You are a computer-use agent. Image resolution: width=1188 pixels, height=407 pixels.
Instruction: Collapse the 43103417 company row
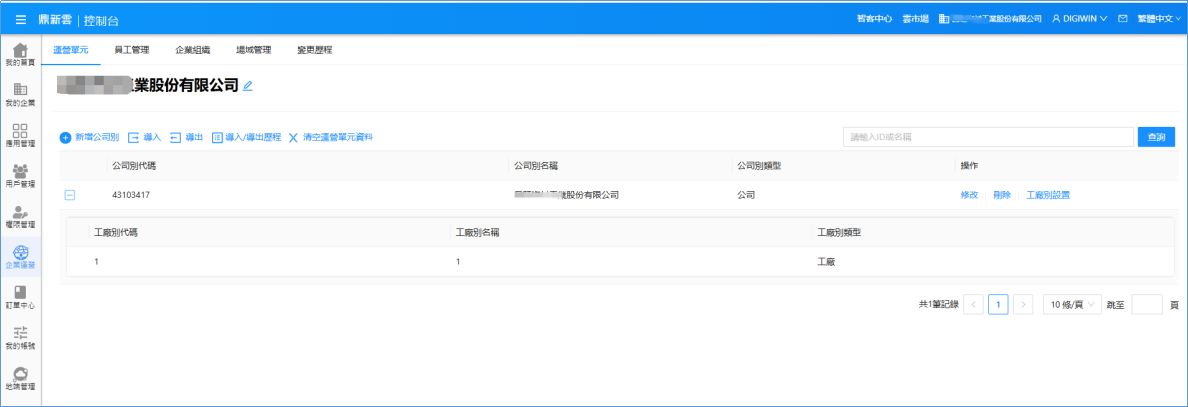point(70,195)
